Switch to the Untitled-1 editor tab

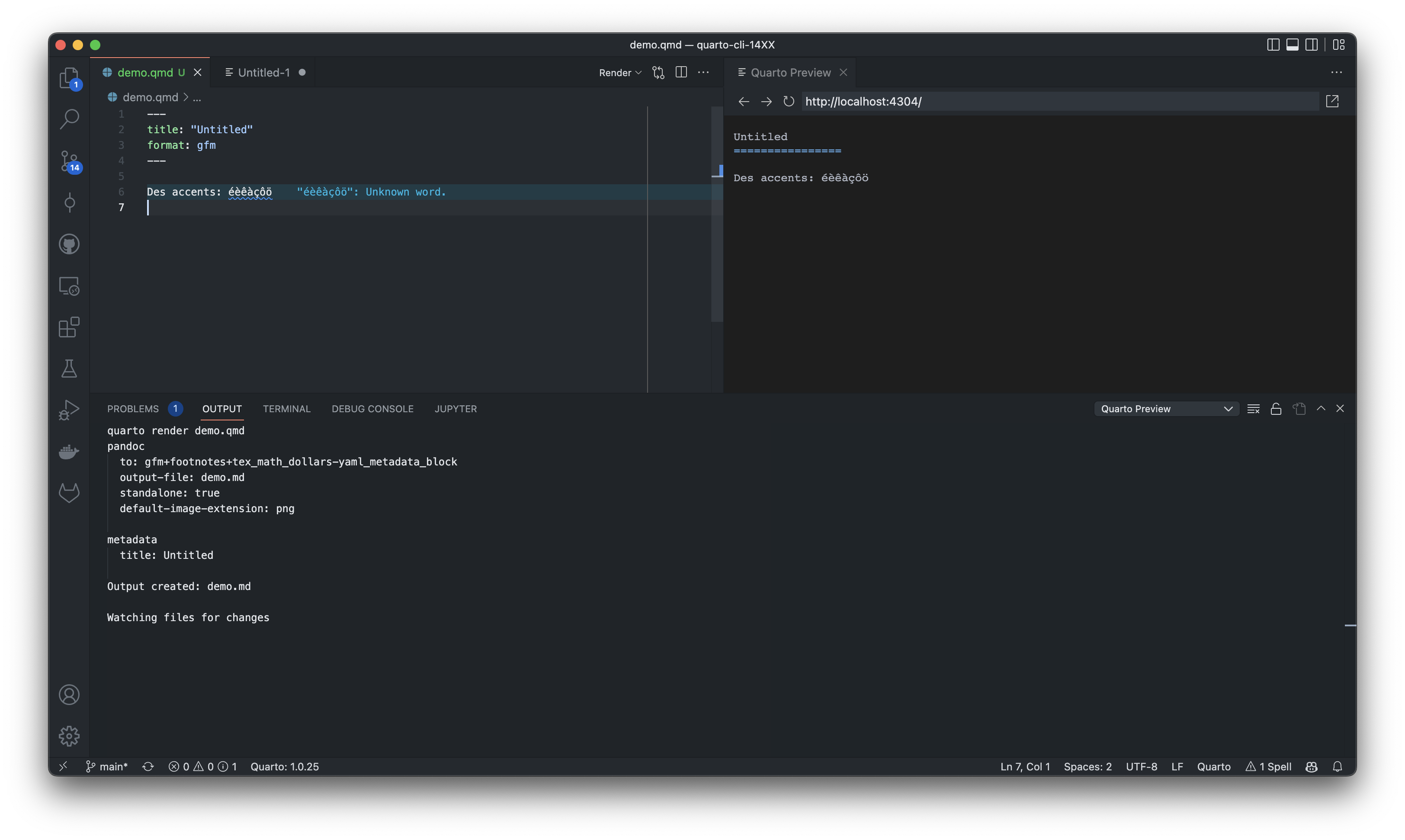[263, 72]
